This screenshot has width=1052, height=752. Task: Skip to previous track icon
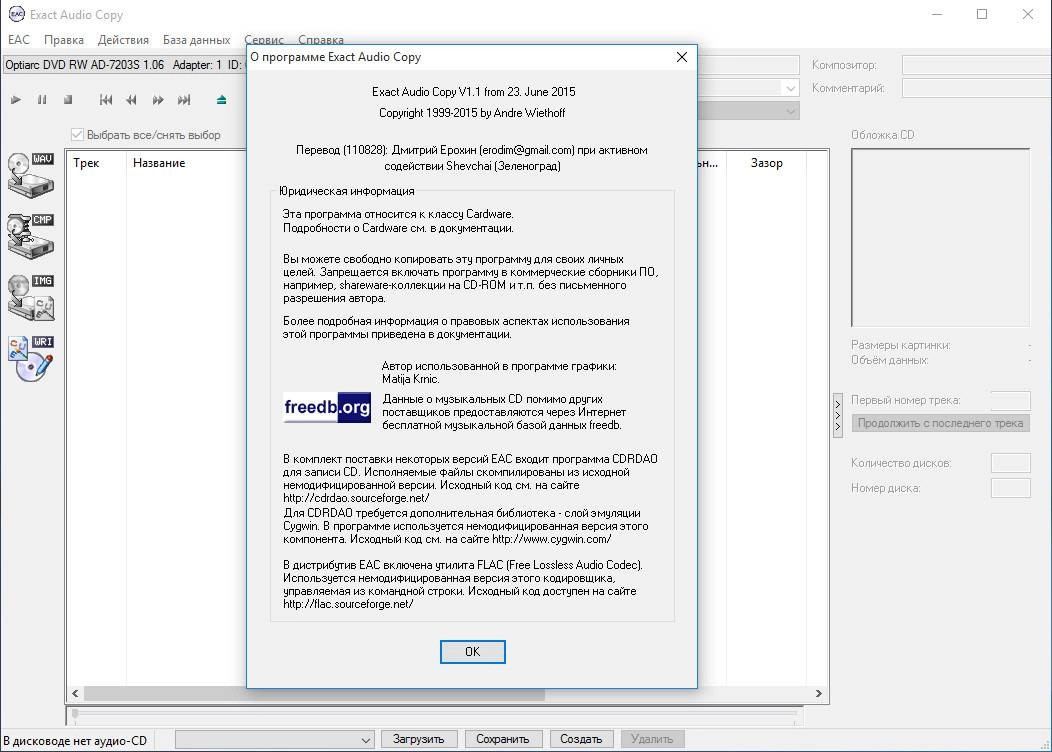[x=105, y=100]
